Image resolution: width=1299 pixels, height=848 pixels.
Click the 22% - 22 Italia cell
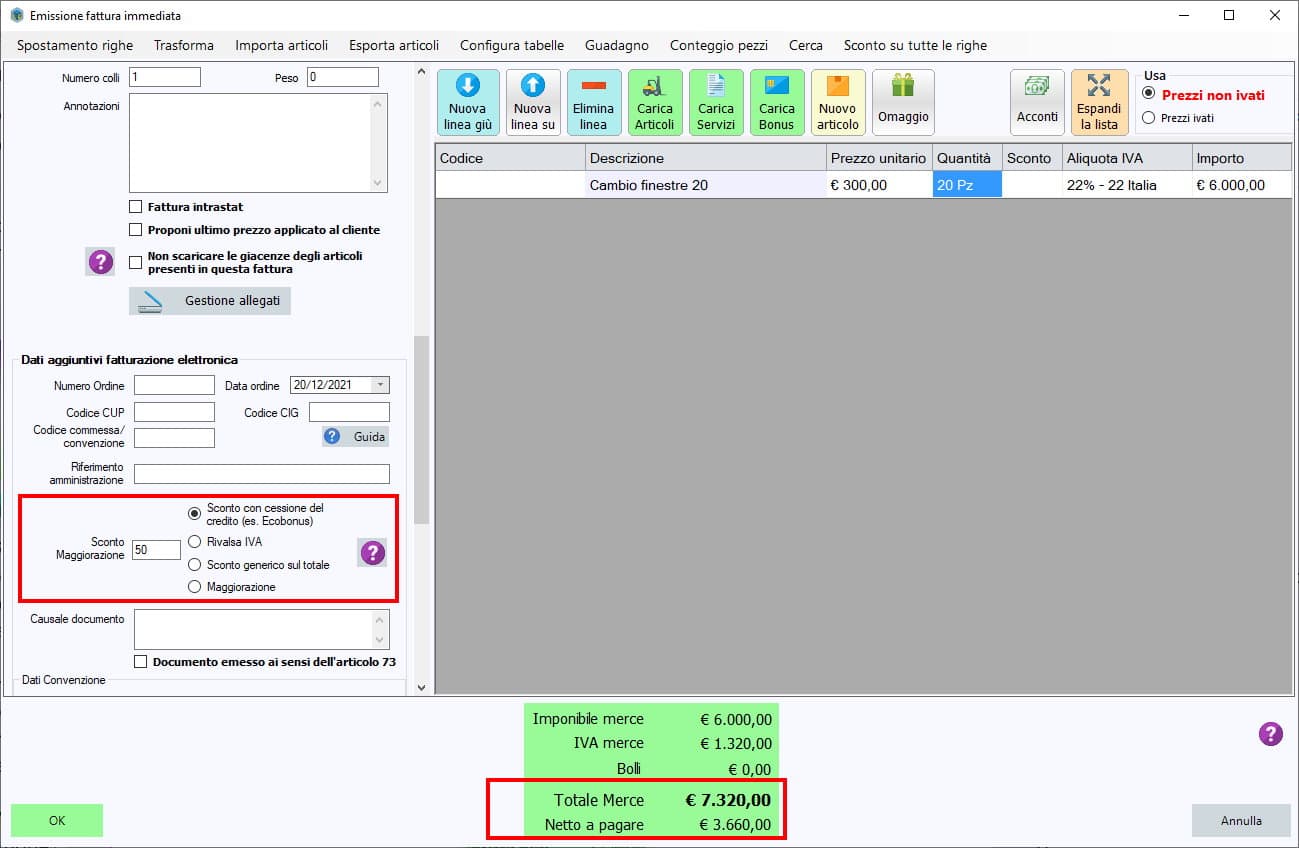(x=1127, y=185)
